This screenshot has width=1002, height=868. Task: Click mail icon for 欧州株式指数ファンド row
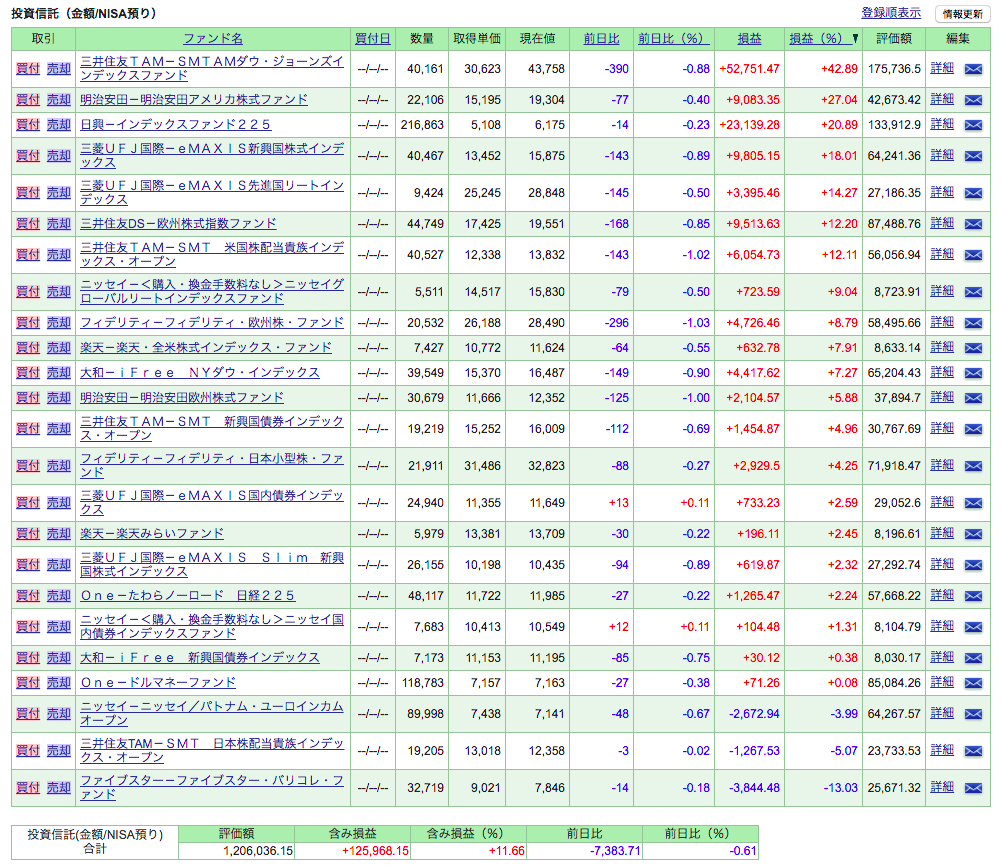973,224
